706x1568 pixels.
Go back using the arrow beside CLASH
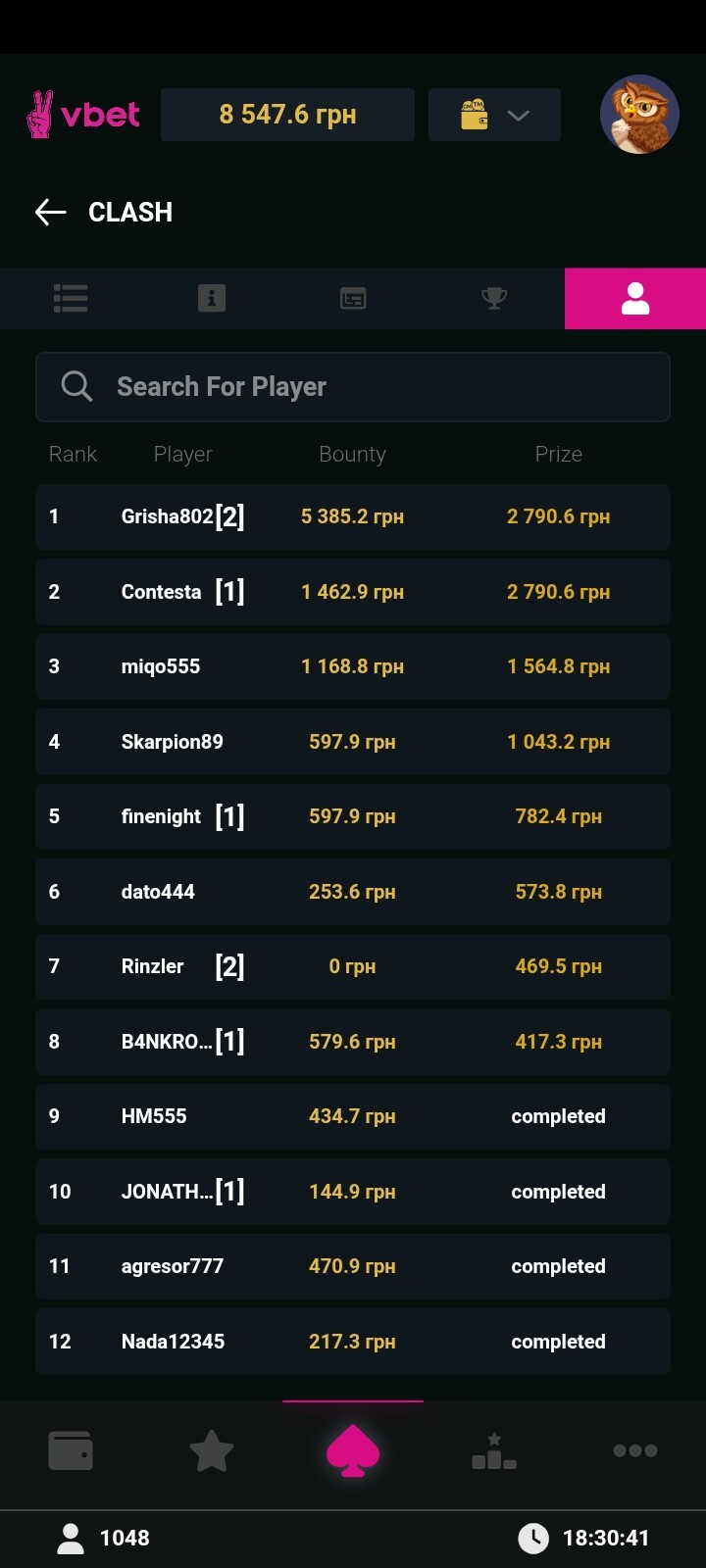pos(50,212)
